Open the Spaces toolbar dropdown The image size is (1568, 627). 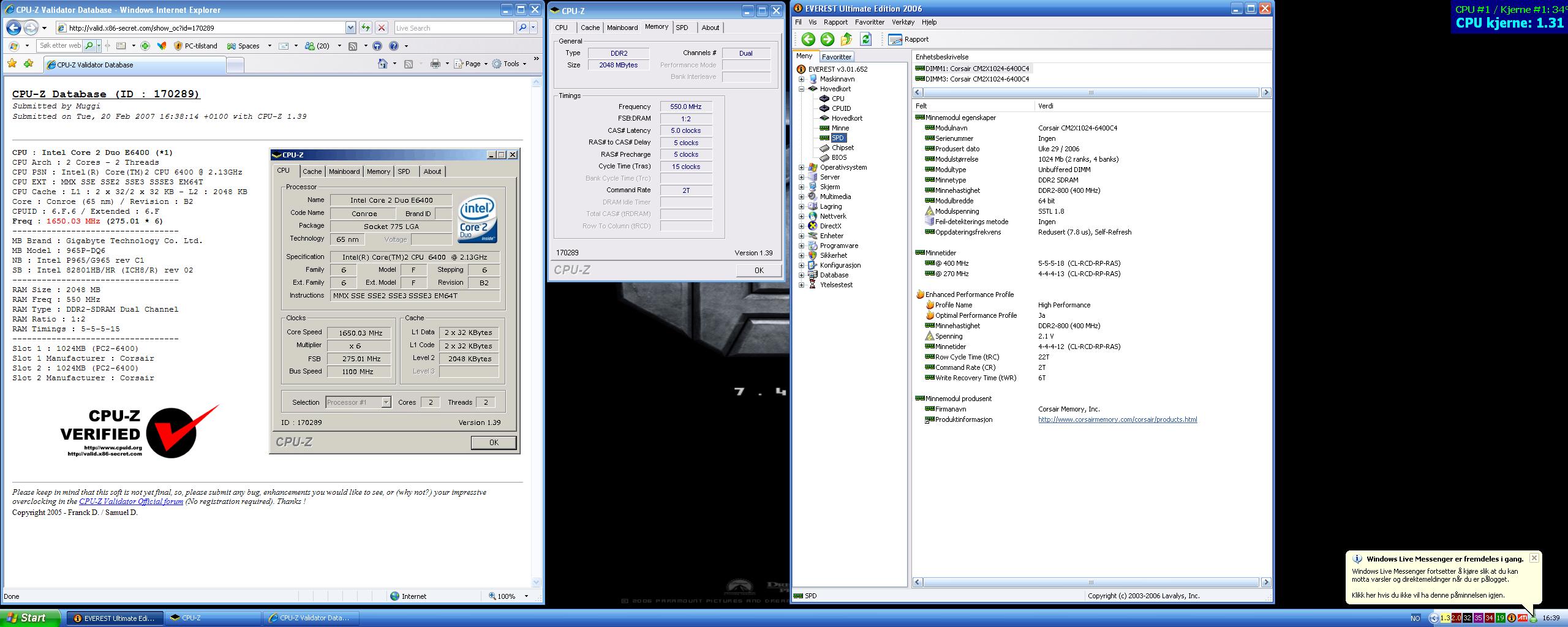(x=269, y=46)
